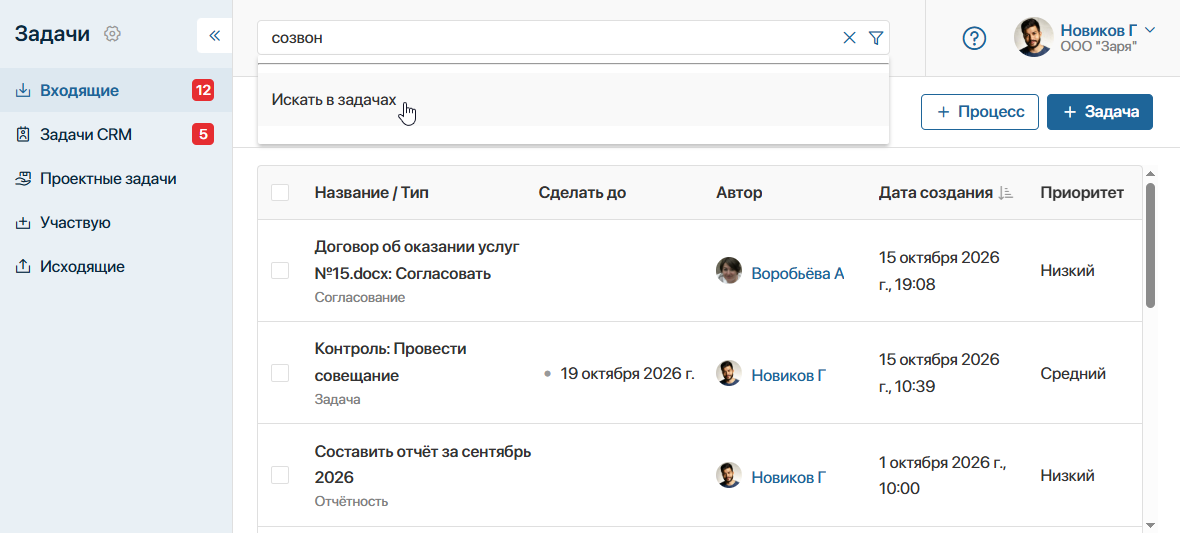Image resolution: width=1180 pixels, height=533 pixels.
Task: Click the Проектные задачи icon
Action: pyautogui.click(x=23, y=178)
